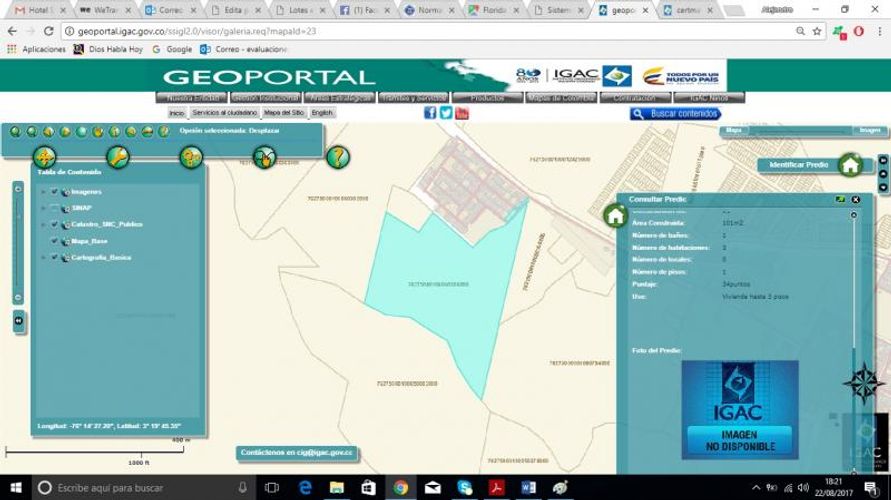Click the IGAC Imagen No Disponible thumbnail

click(740, 410)
